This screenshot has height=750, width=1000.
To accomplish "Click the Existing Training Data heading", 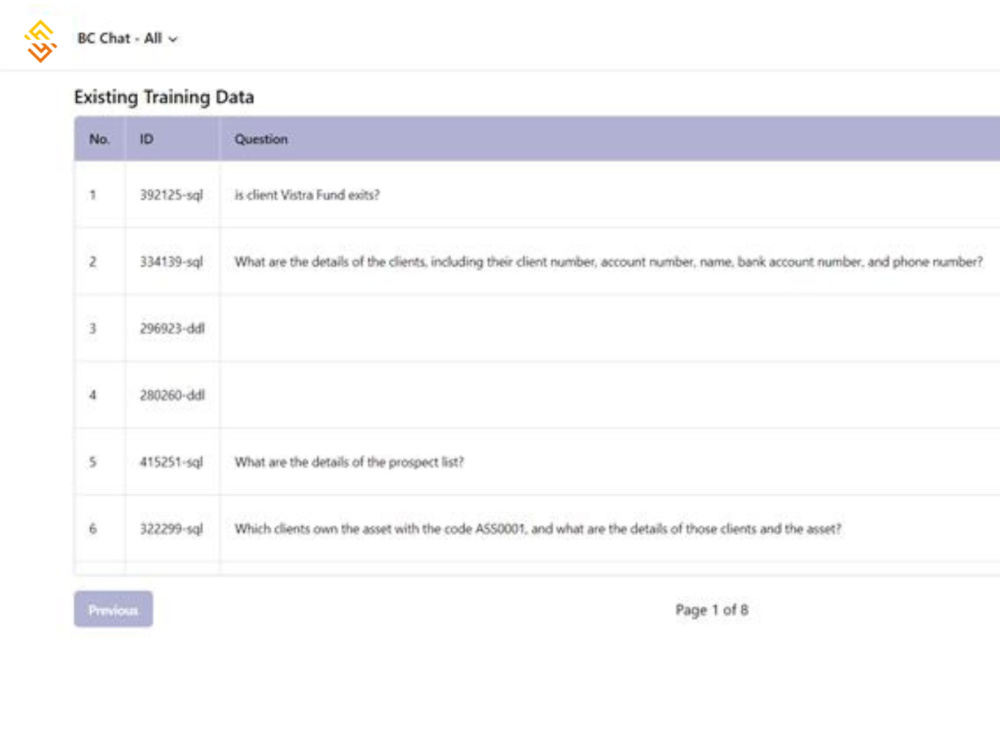I will point(164,97).
